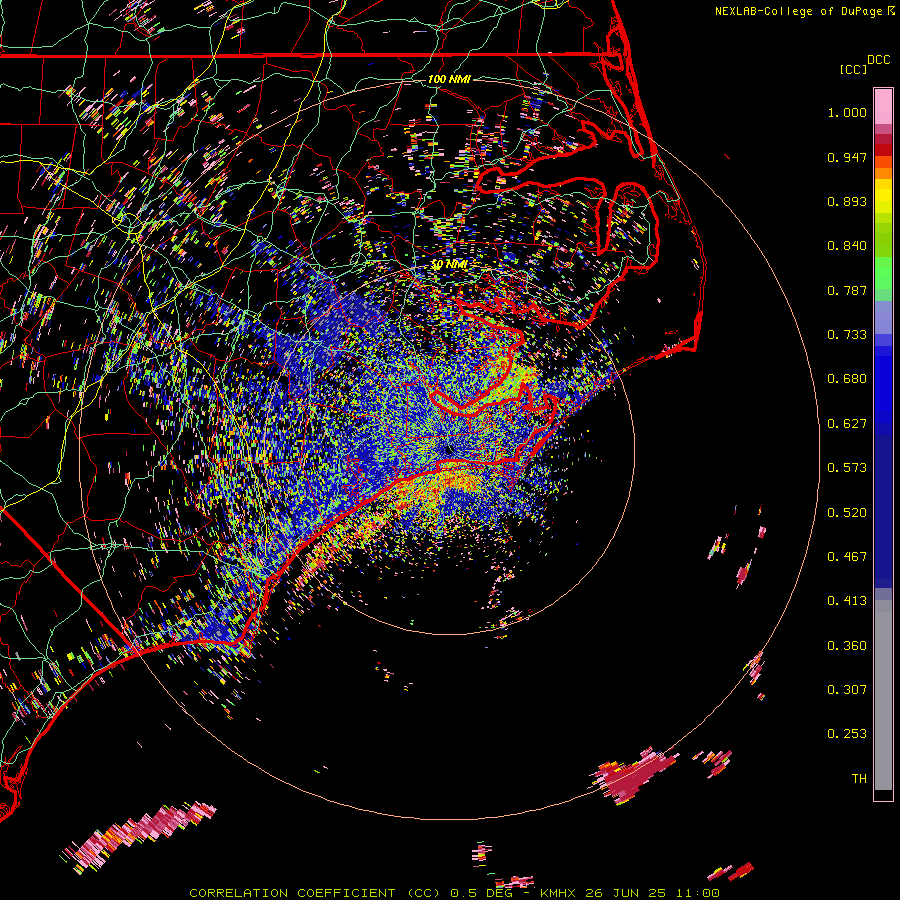The height and width of the screenshot is (900, 900).
Task: Select the 0.253 scale value
Action: click(847, 734)
